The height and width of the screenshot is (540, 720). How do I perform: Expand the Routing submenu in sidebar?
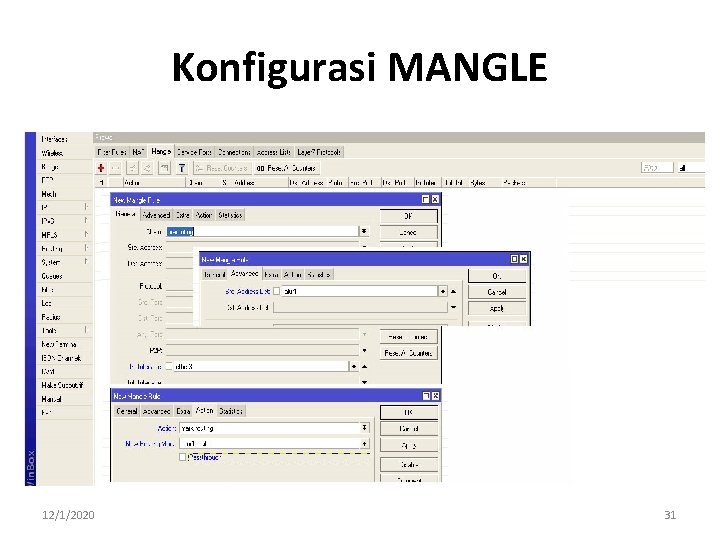pyautogui.click(x=86, y=248)
